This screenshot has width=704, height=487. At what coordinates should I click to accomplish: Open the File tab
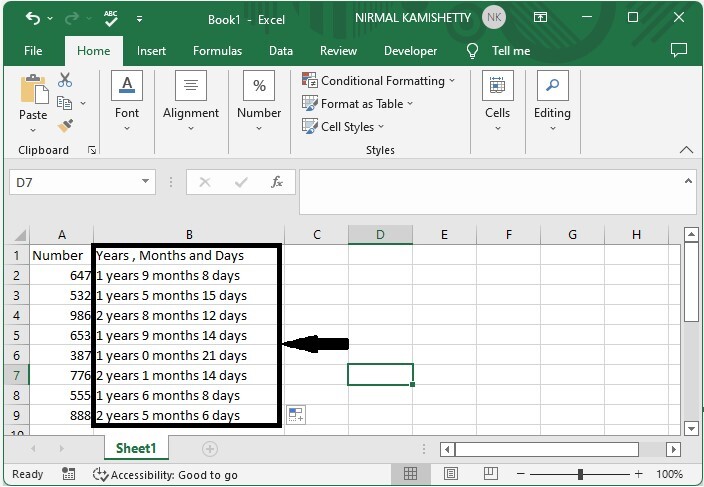pos(33,51)
